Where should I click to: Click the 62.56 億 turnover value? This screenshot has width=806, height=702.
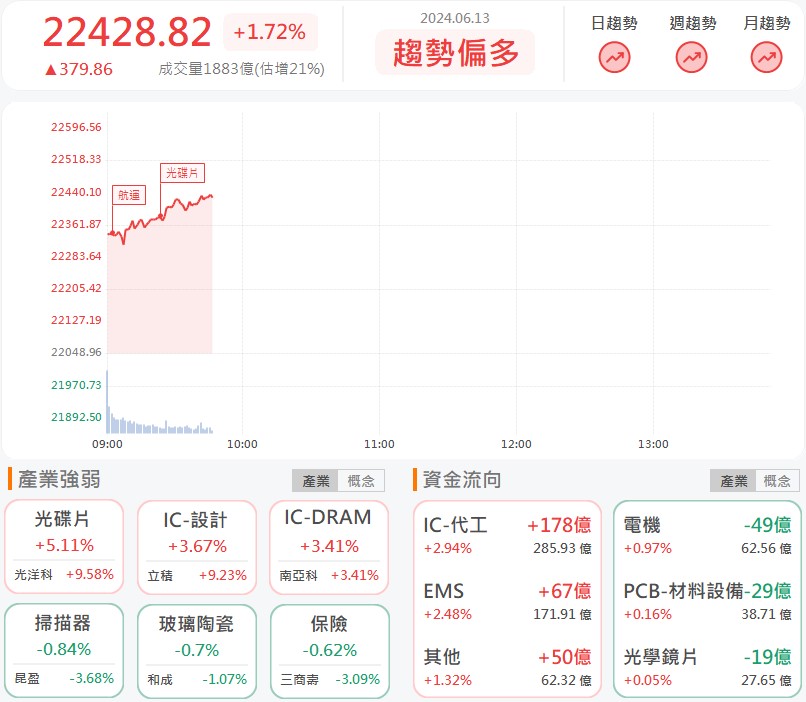(x=766, y=548)
